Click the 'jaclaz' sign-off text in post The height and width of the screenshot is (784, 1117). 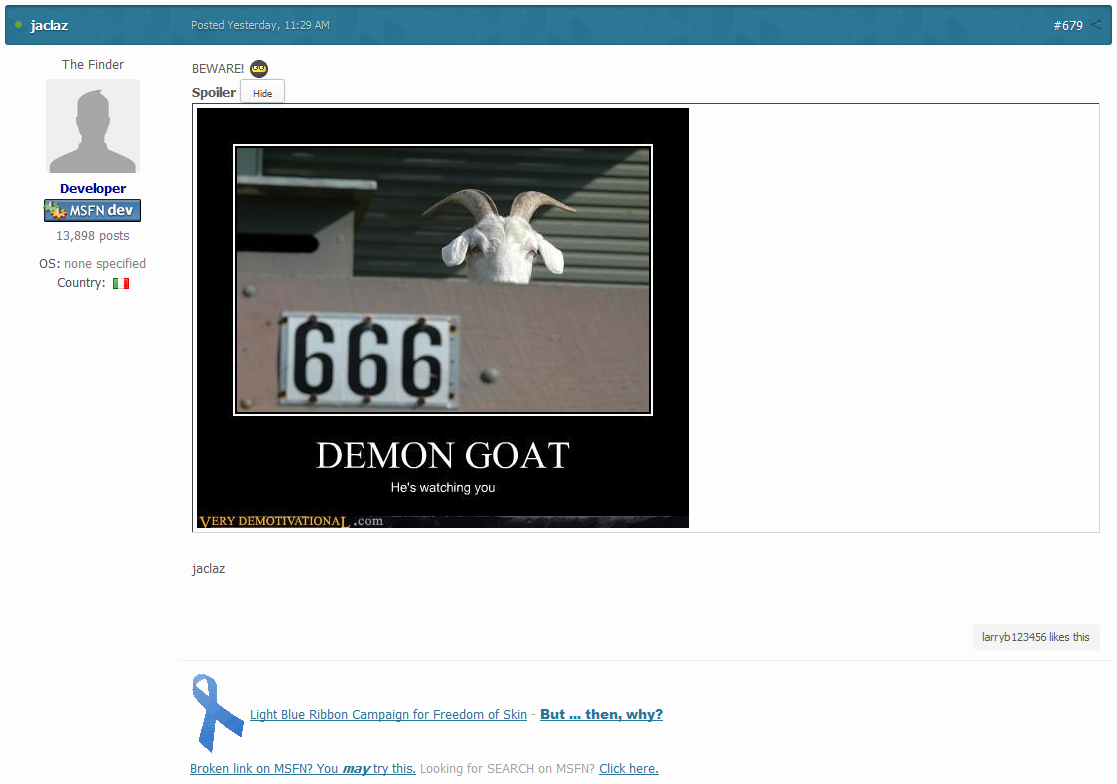(208, 568)
